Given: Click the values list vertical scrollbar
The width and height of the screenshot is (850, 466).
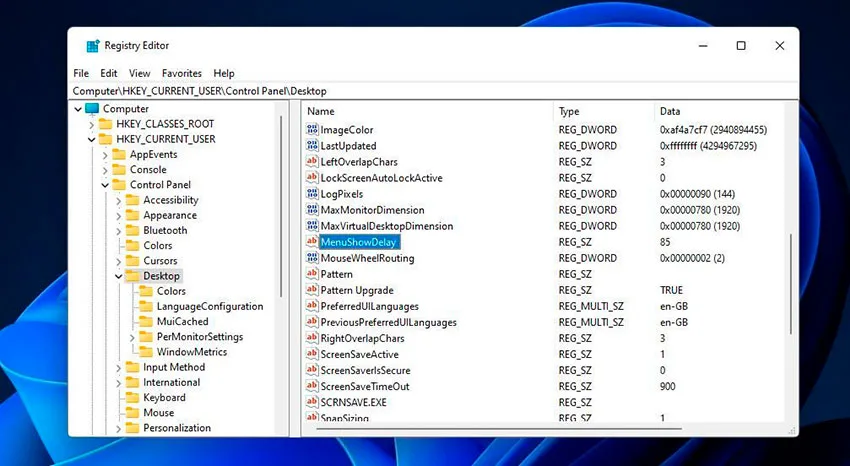Looking at the screenshot, I should tap(790, 284).
